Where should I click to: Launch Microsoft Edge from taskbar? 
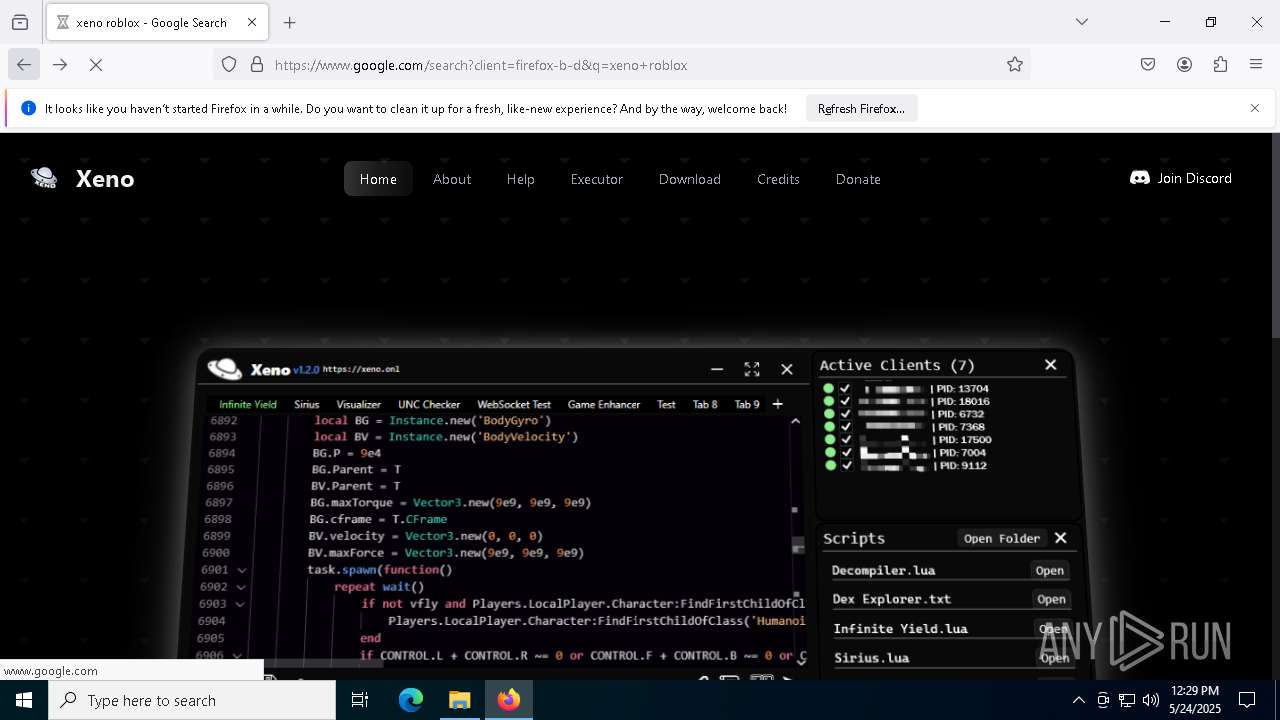[x=411, y=700]
